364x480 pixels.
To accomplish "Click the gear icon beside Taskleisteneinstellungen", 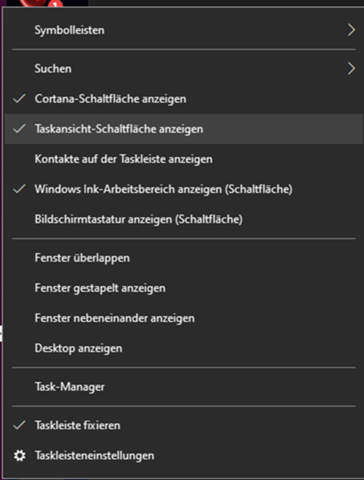I will pos(20,455).
